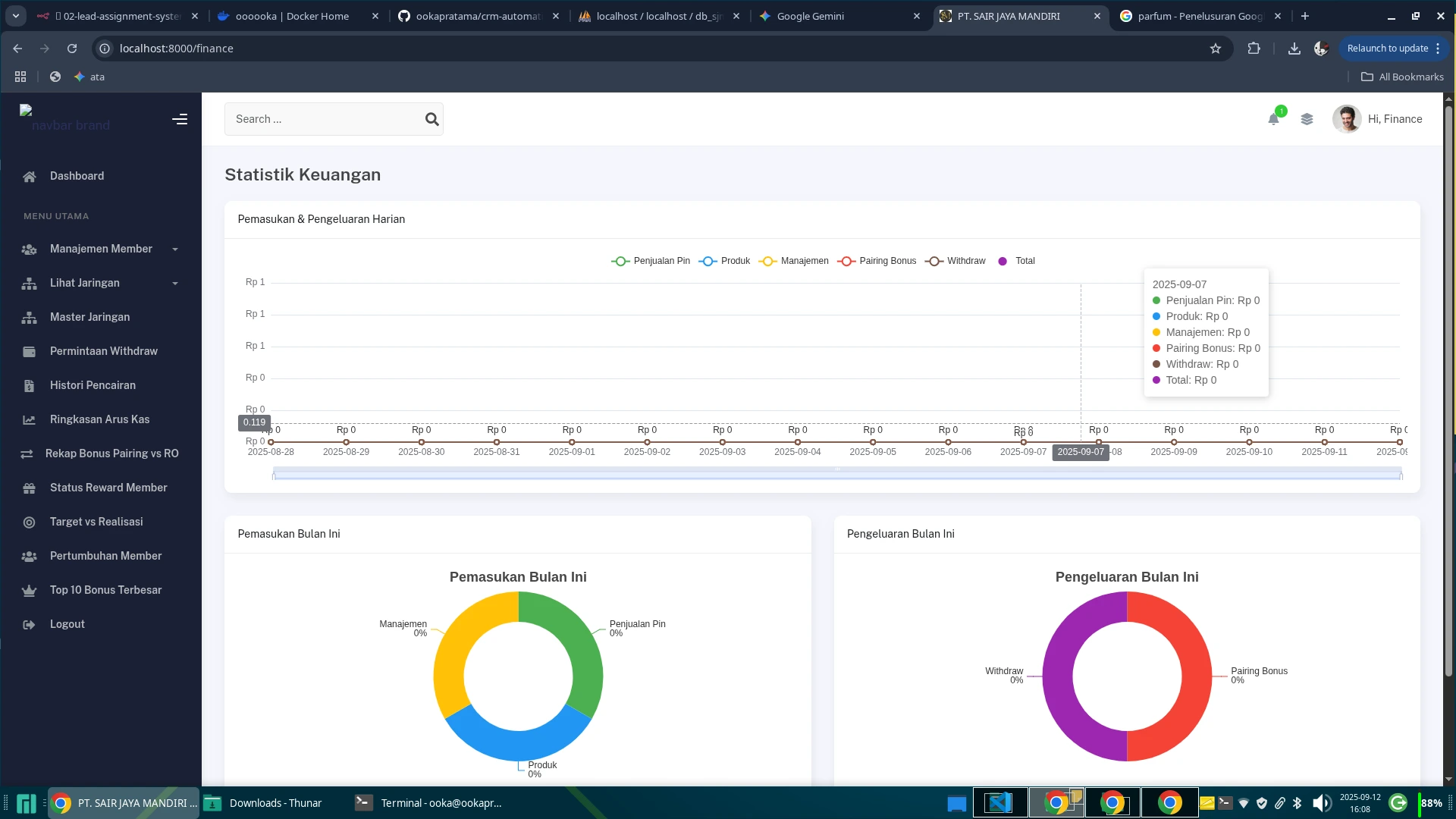Click the Status Reward Member gift icon

pos(30,488)
